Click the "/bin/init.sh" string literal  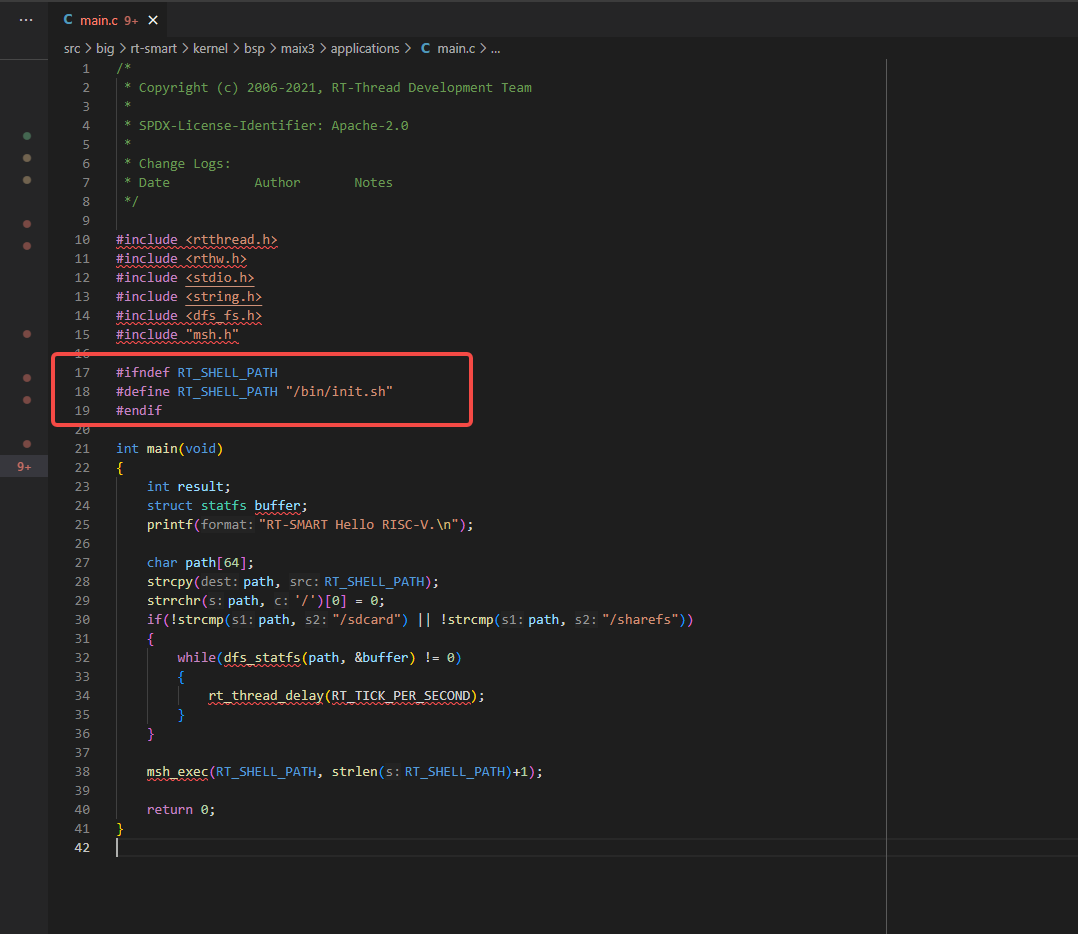(x=339, y=392)
